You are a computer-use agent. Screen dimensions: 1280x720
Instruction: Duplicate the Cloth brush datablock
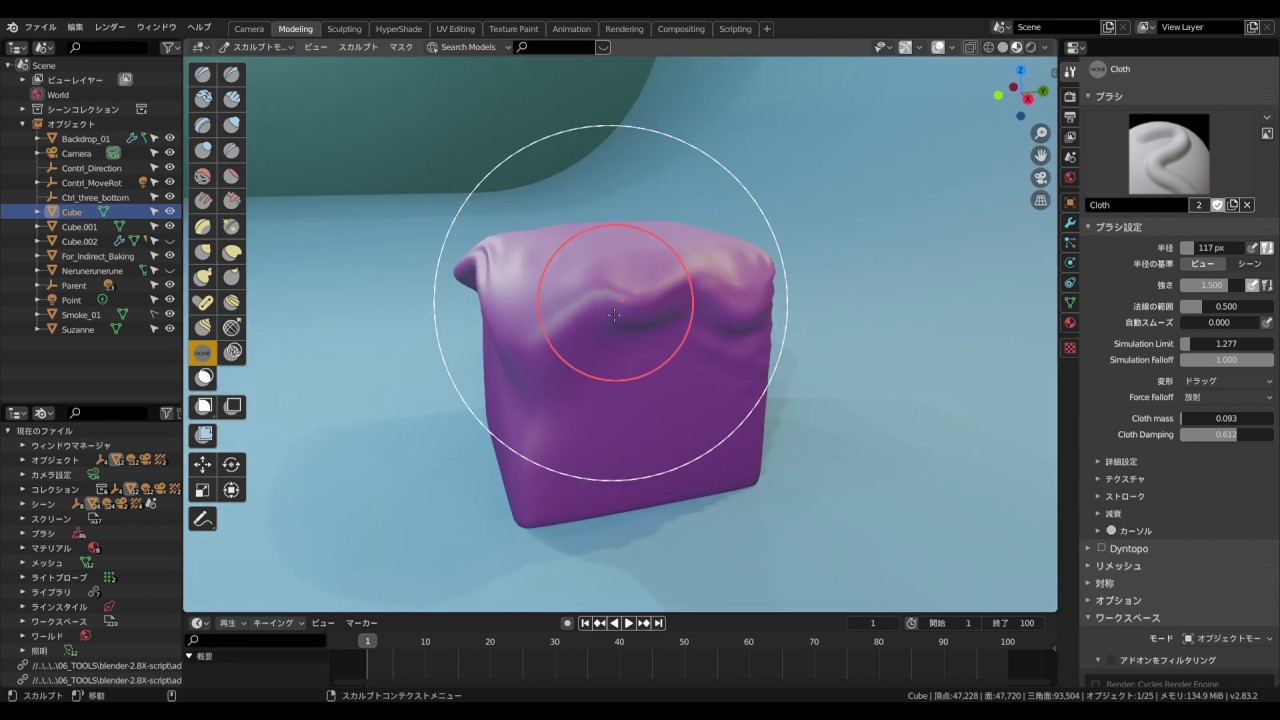point(1232,205)
